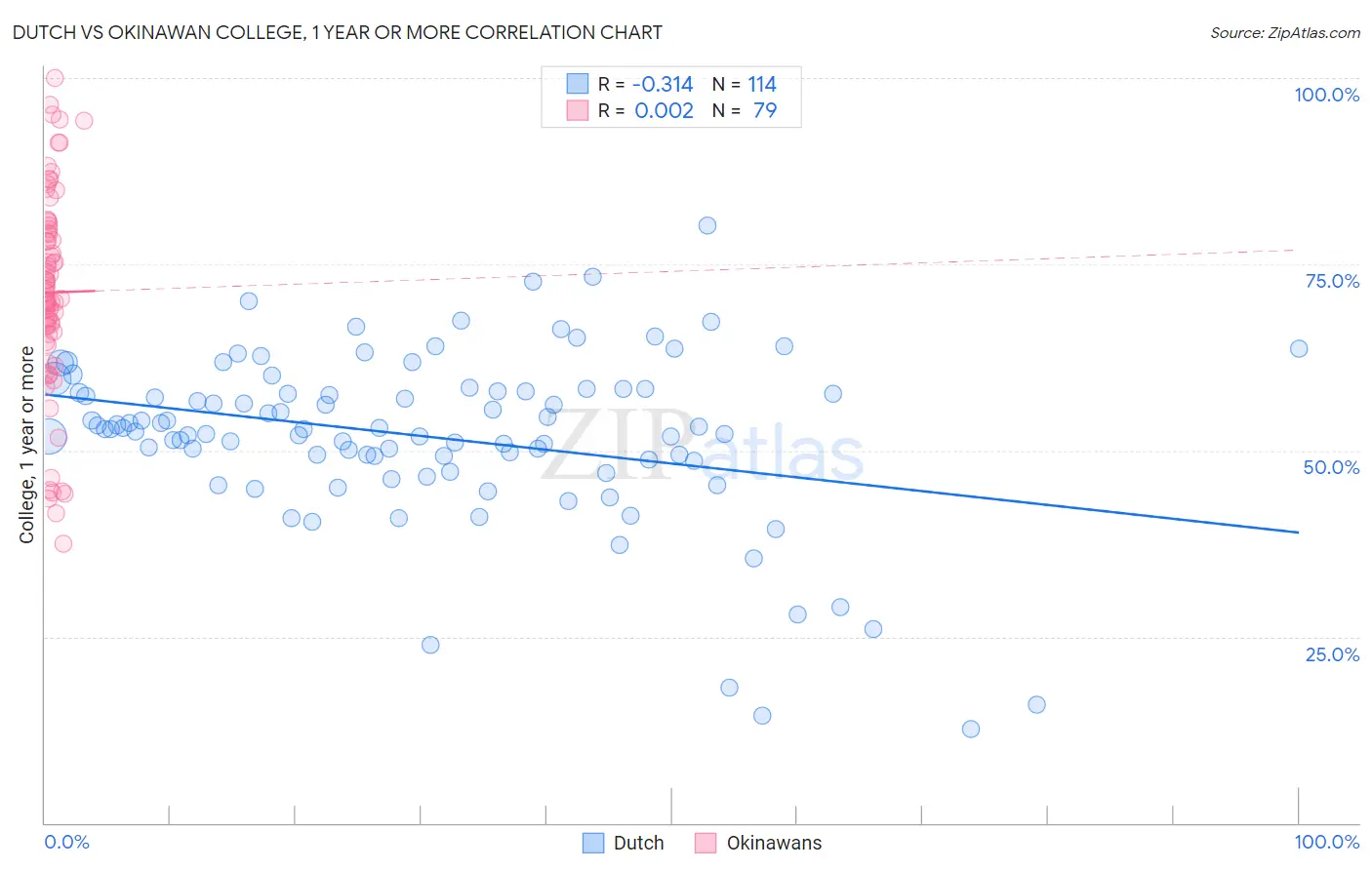Viewport: 1372px width, 870px height.
Task: Click the ZIPatlas watermark in chart center
Action: click(x=703, y=449)
